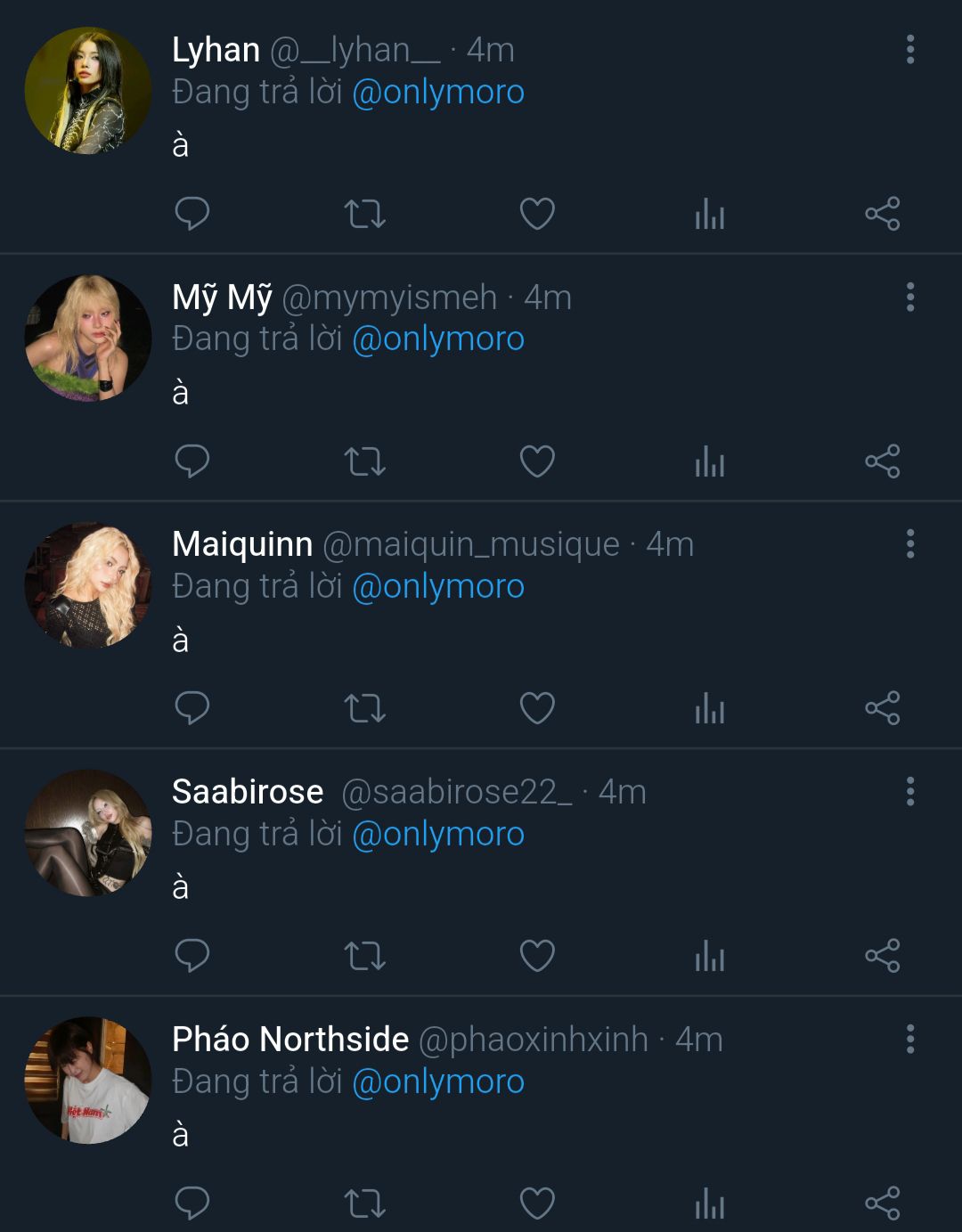Open Pháo Northside's avatar
Screen dimensions: 962x1232
click(x=88, y=1080)
